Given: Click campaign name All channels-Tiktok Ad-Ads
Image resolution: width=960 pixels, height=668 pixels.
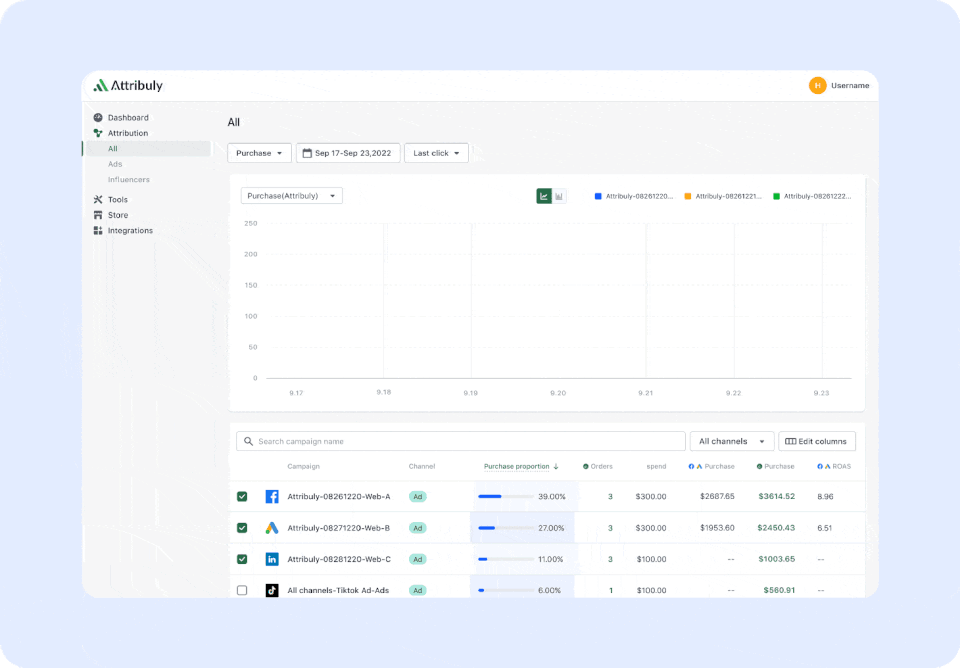Looking at the screenshot, I should pyautogui.click(x=338, y=590).
